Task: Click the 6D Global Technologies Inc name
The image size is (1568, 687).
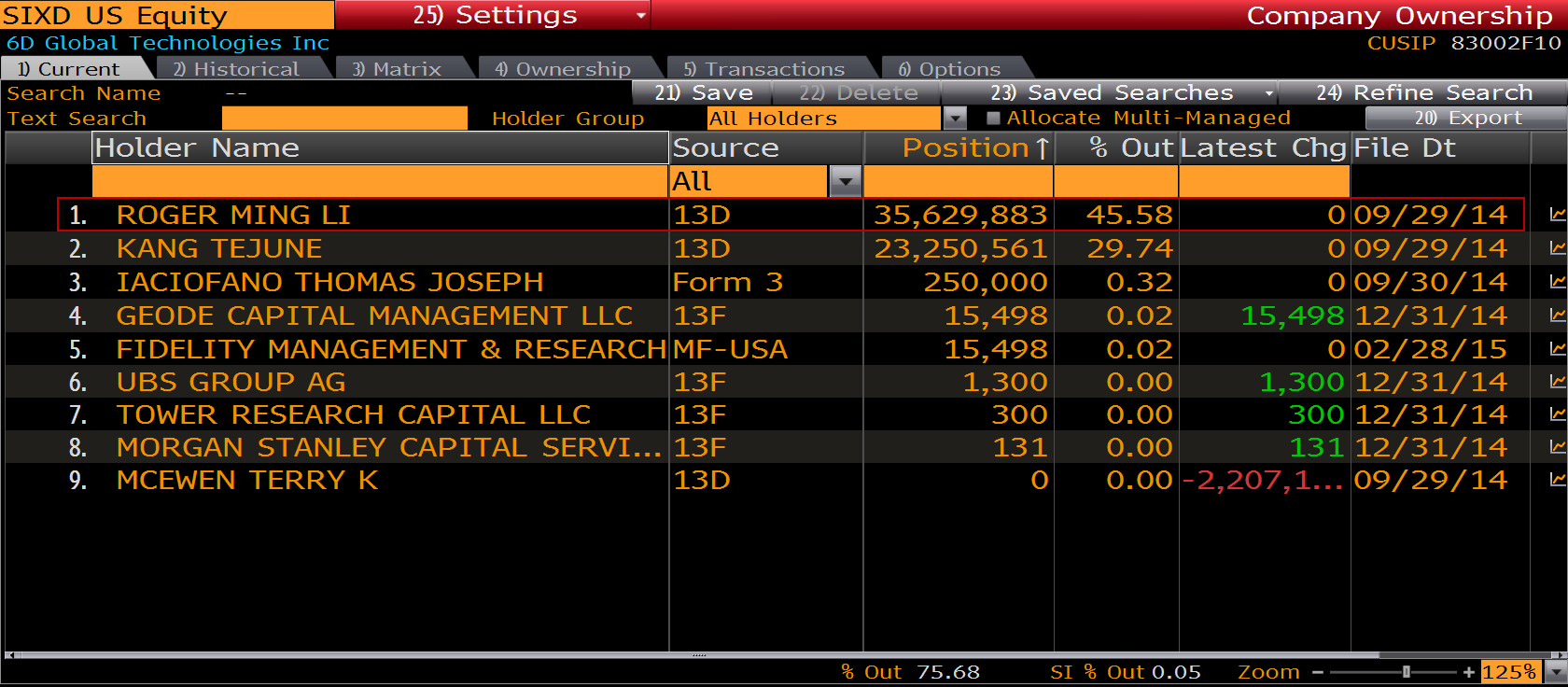Action: [x=168, y=43]
